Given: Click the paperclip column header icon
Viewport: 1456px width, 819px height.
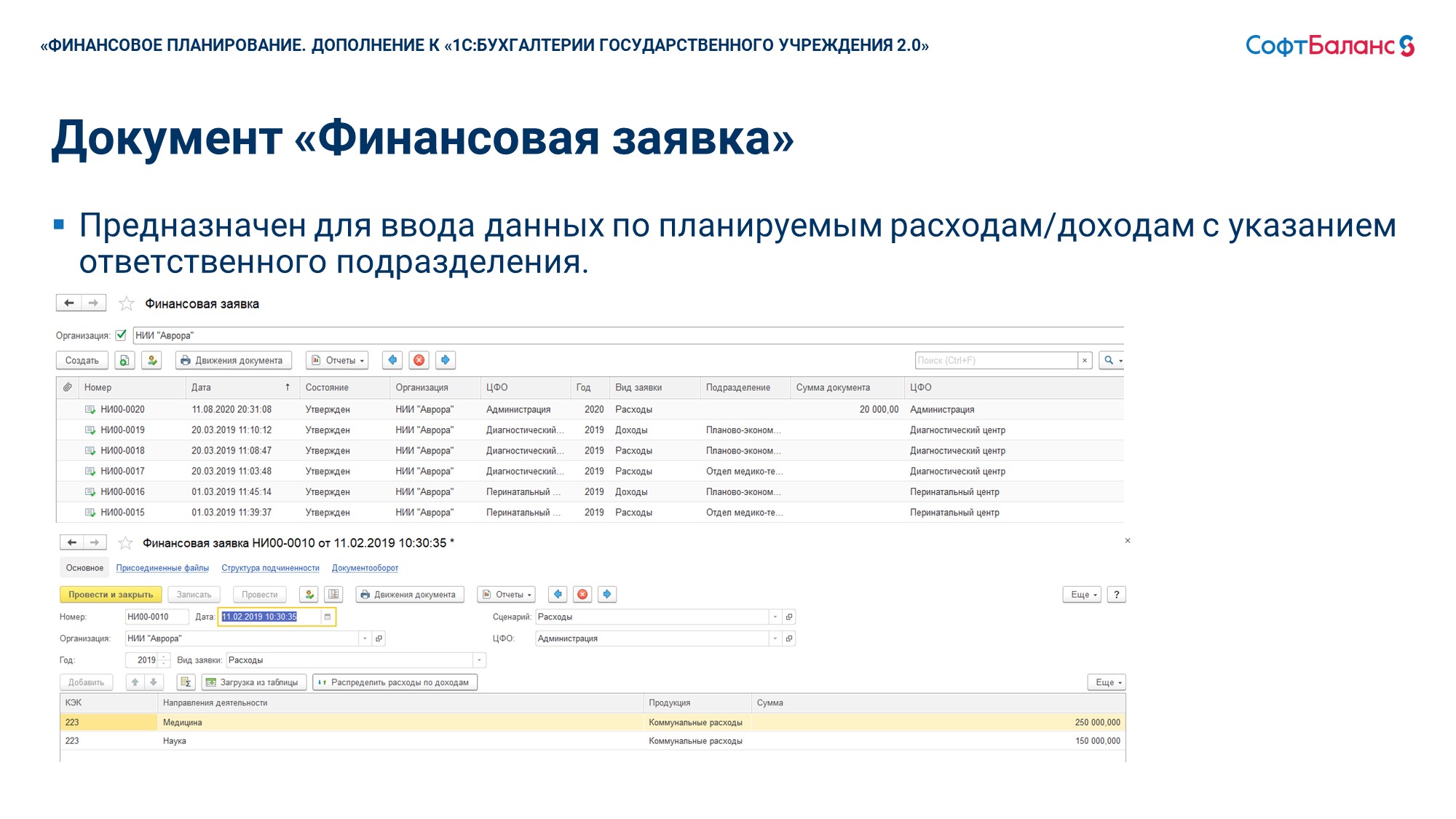Looking at the screenshot, I should [68, 387].
